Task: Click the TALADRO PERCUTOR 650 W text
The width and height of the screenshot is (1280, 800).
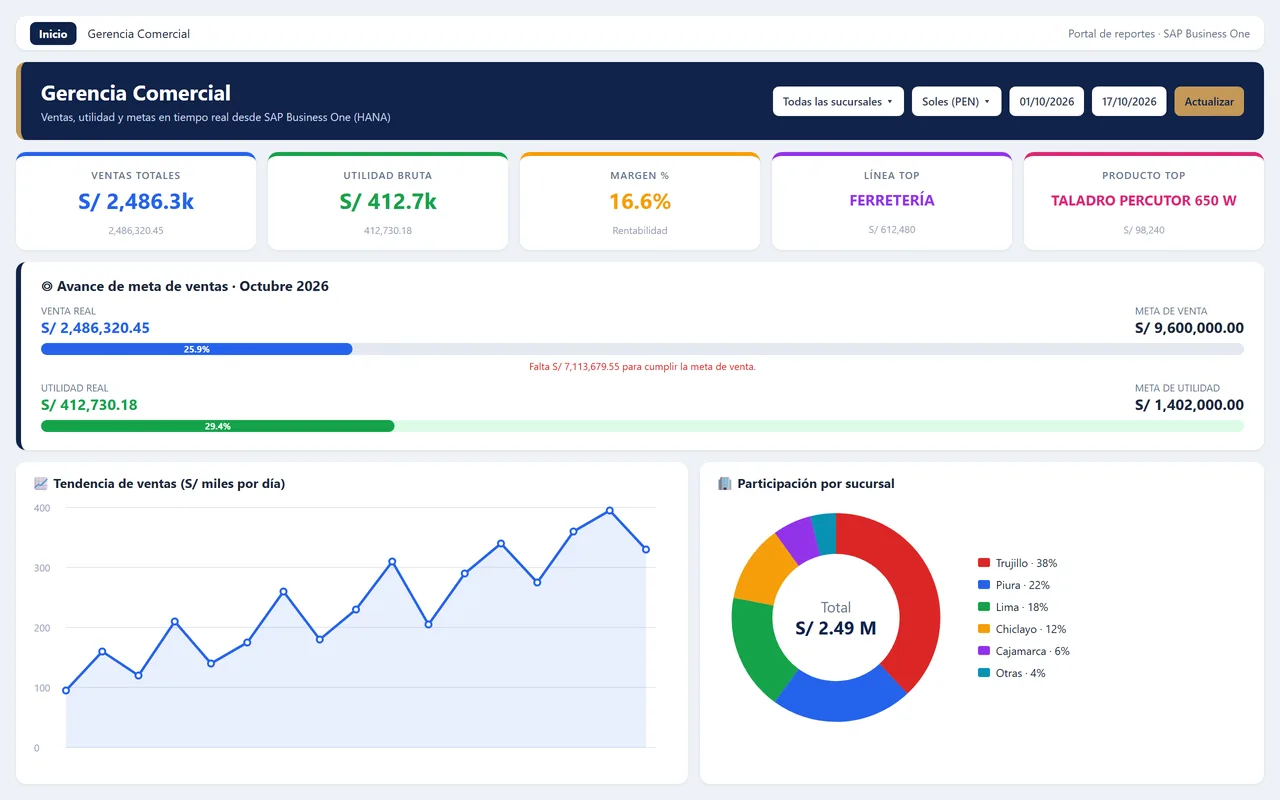Action: pyautogui.click(x=1144, y=200)
